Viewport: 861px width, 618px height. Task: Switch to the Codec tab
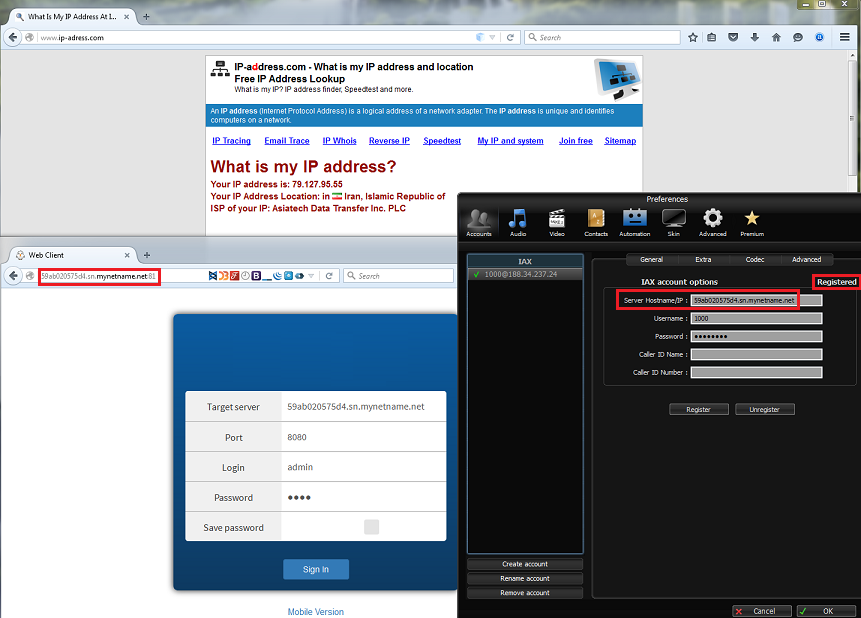click(x=755, y=260)
